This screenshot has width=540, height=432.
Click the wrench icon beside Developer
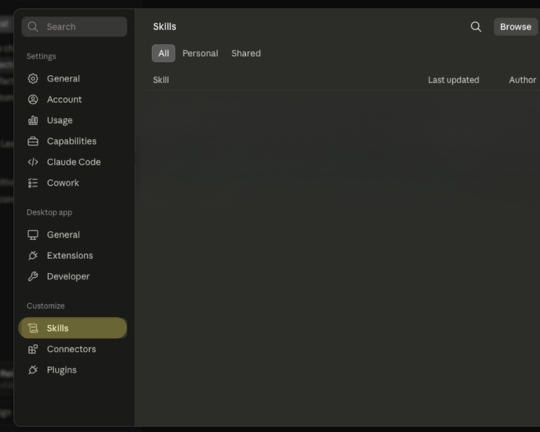[x=33, y=276]
